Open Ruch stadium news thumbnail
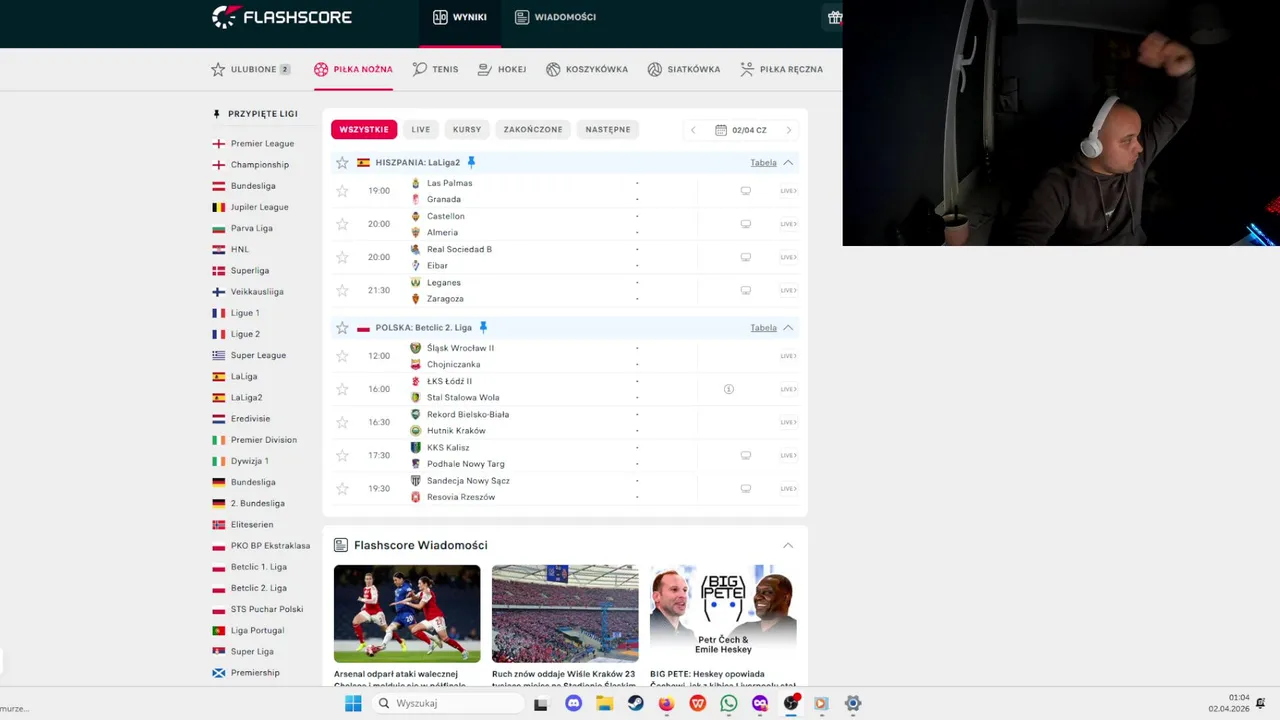1280x720 pixels. tap(565, 613)
